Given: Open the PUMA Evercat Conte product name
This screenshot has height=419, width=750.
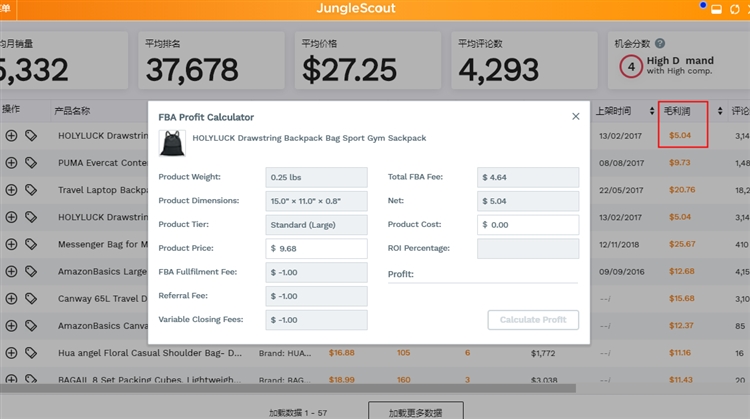Looking at the screenshot, I should (103, 163).
